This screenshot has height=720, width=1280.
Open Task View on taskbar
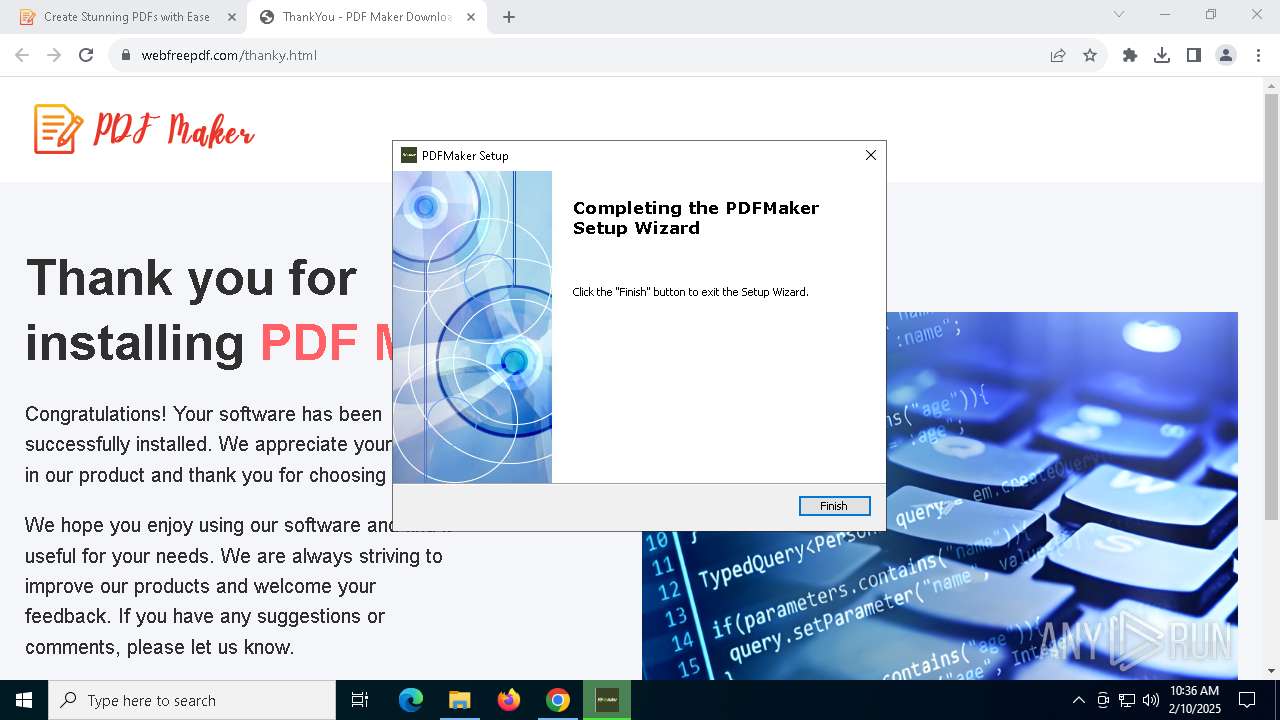(360, 700)
